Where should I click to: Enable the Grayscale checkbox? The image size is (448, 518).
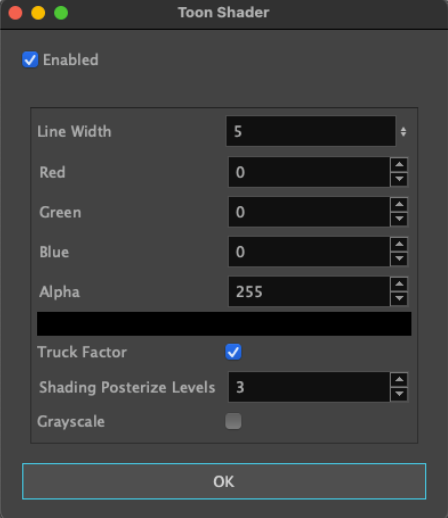coord(233,421)
